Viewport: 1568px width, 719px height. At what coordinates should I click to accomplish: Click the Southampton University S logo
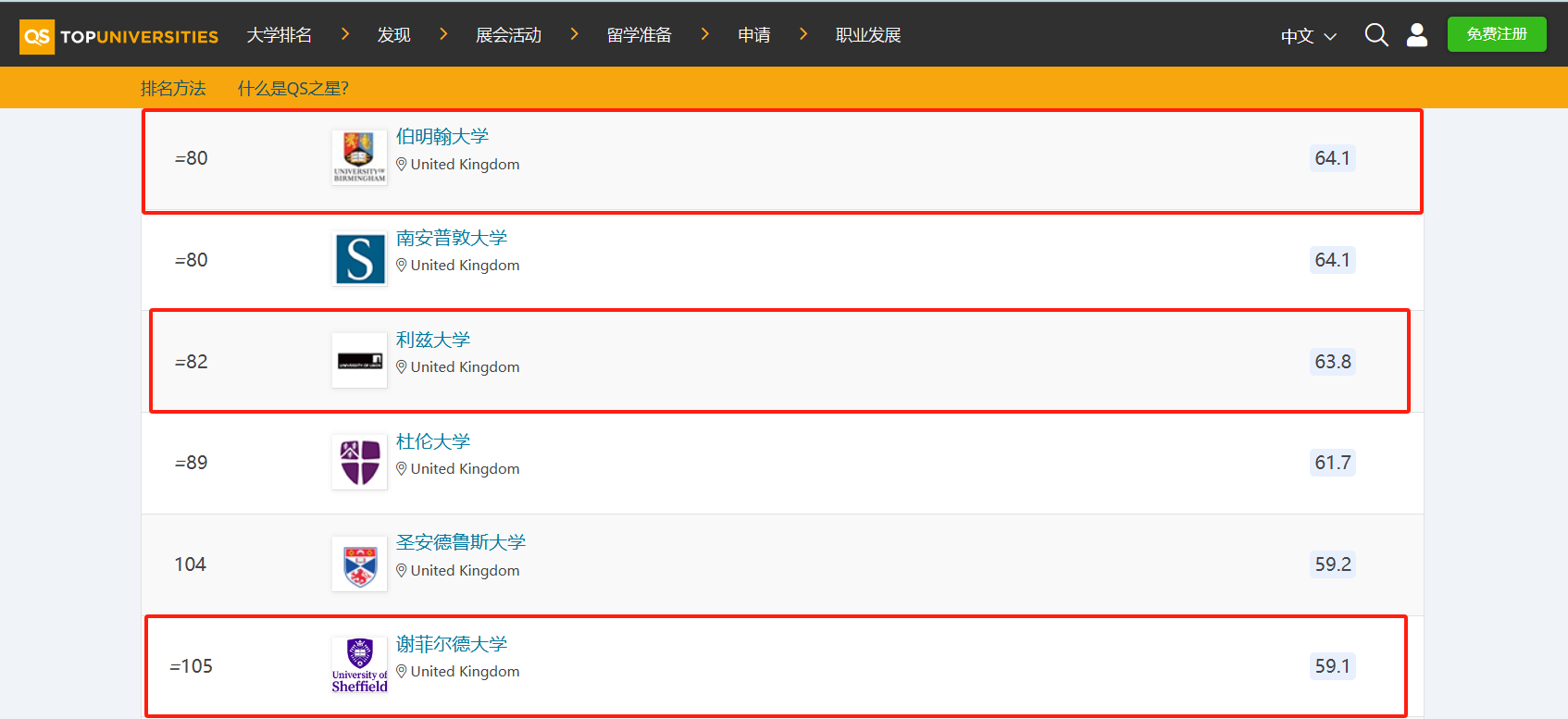pyautogui.click(x=359, y=259)
